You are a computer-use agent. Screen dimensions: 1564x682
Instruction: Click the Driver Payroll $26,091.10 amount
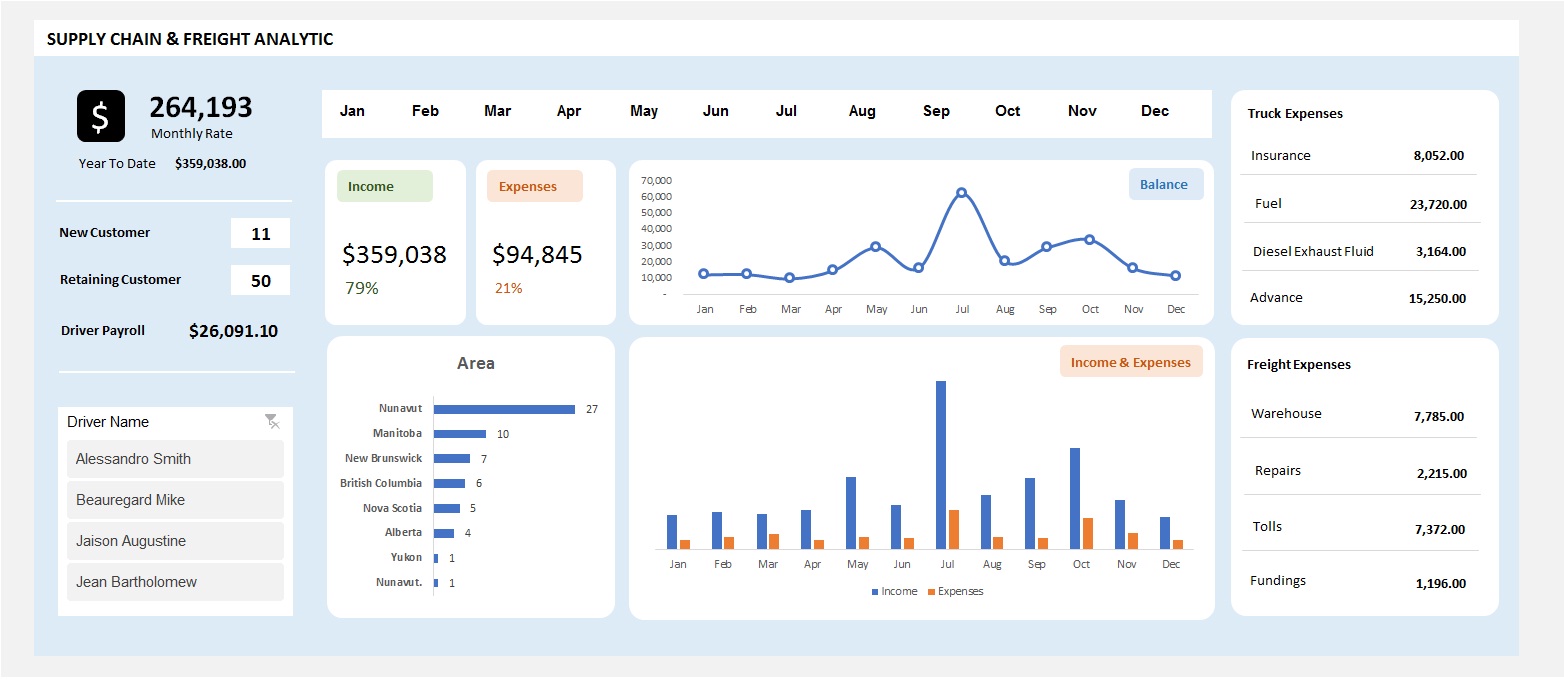pyautogui.click(x=233, y=331)
